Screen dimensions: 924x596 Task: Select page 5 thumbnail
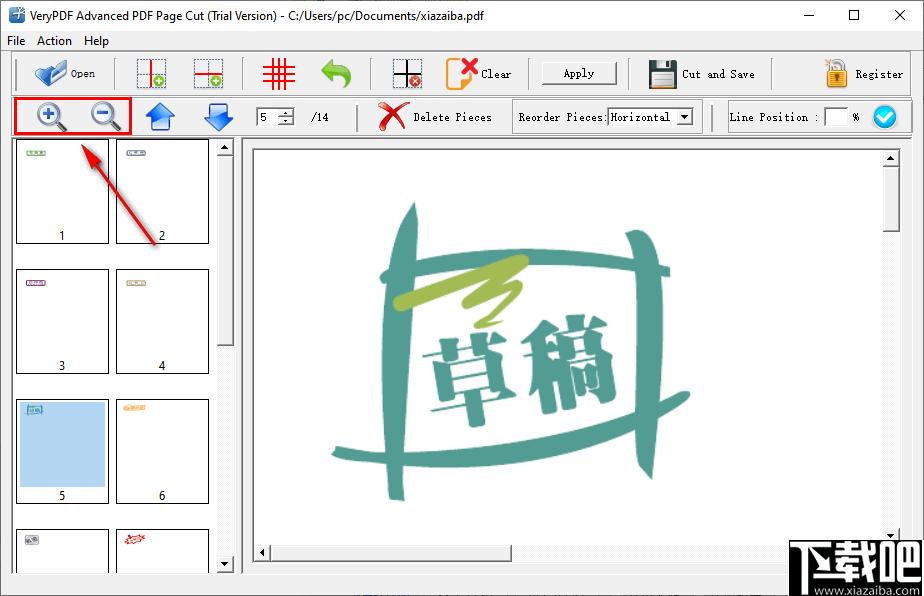62,452
